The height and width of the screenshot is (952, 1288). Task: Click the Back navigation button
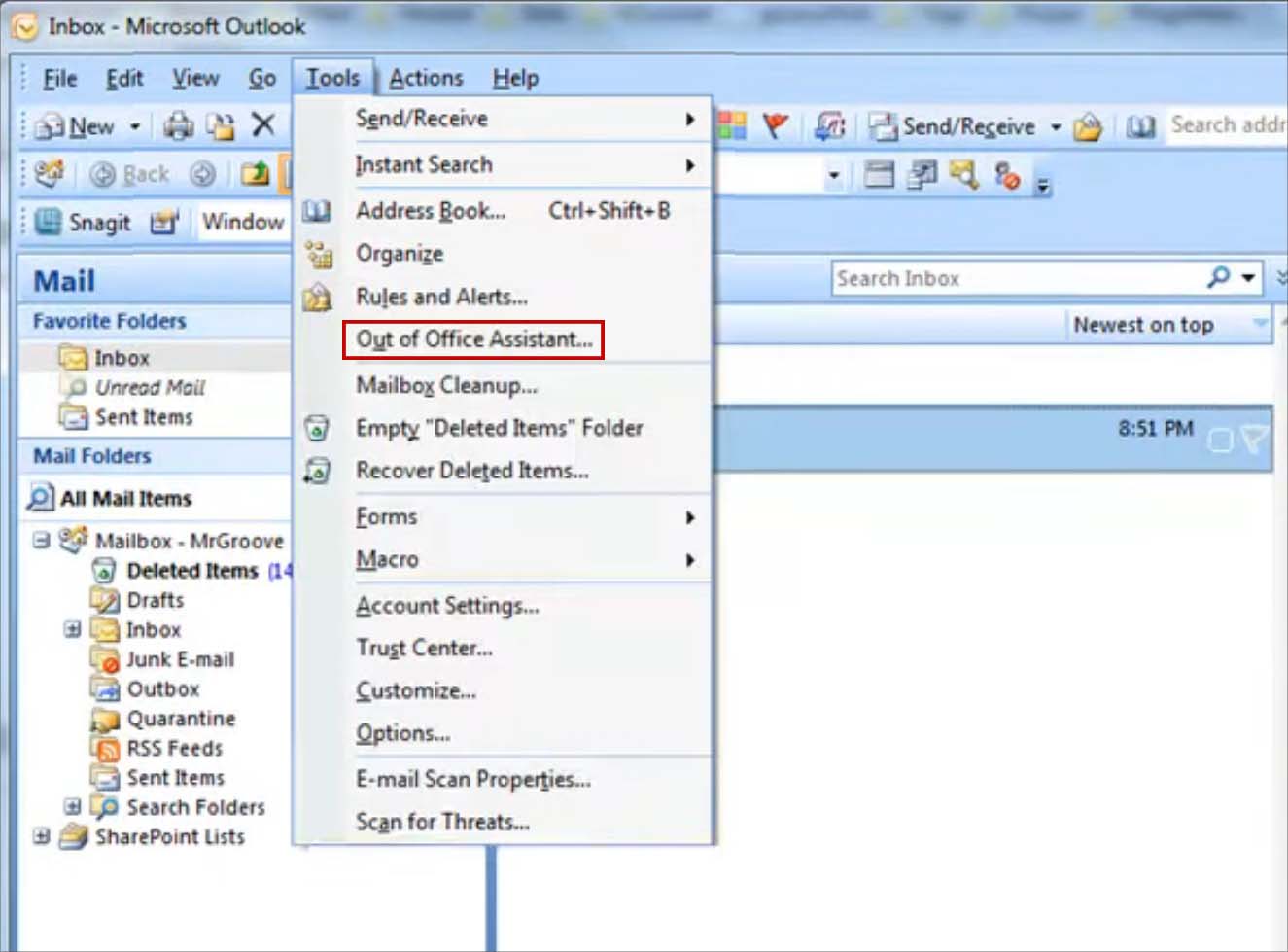(129, 174)
